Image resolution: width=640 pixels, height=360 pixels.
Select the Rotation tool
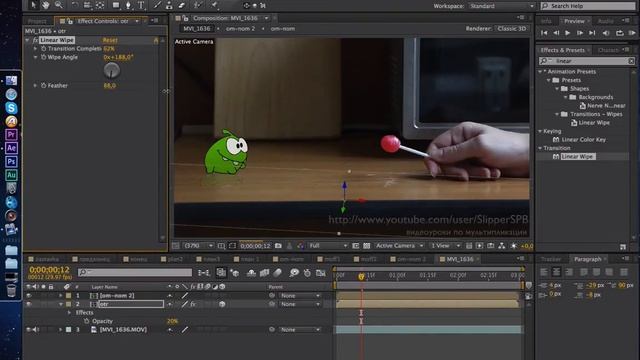[x=75, y=5]
